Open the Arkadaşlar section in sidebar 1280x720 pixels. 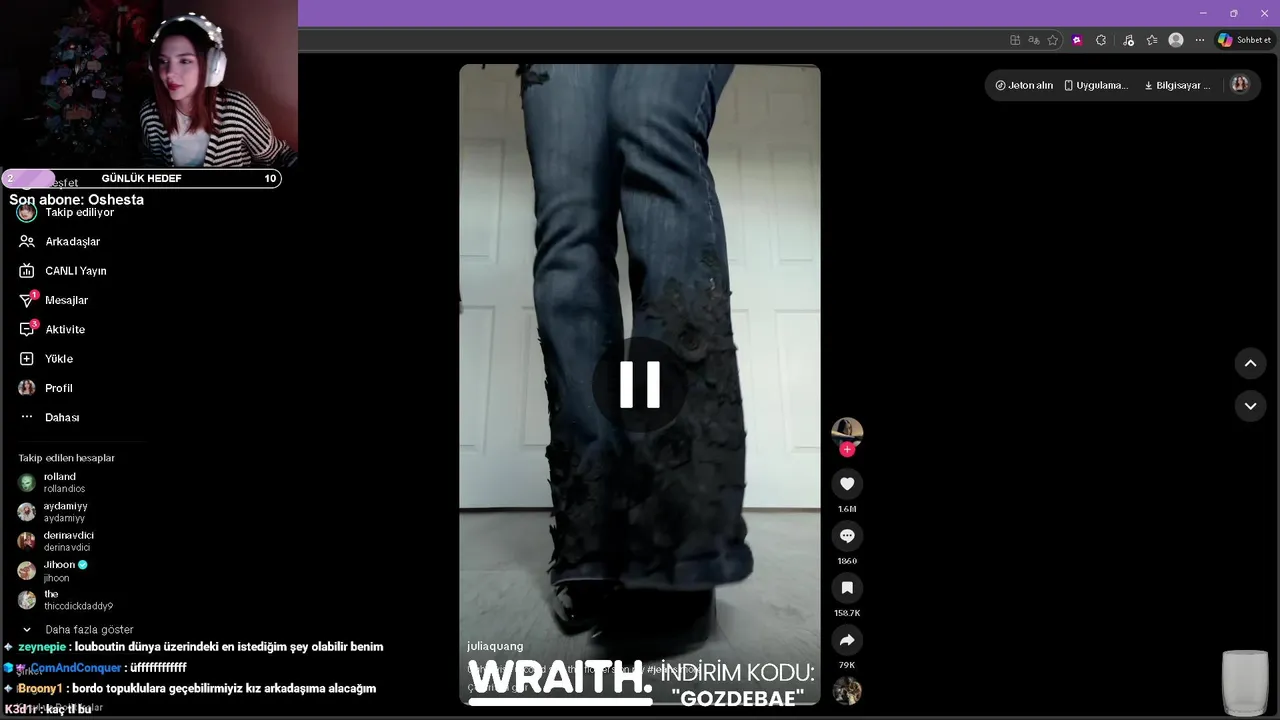pos(72,241)
